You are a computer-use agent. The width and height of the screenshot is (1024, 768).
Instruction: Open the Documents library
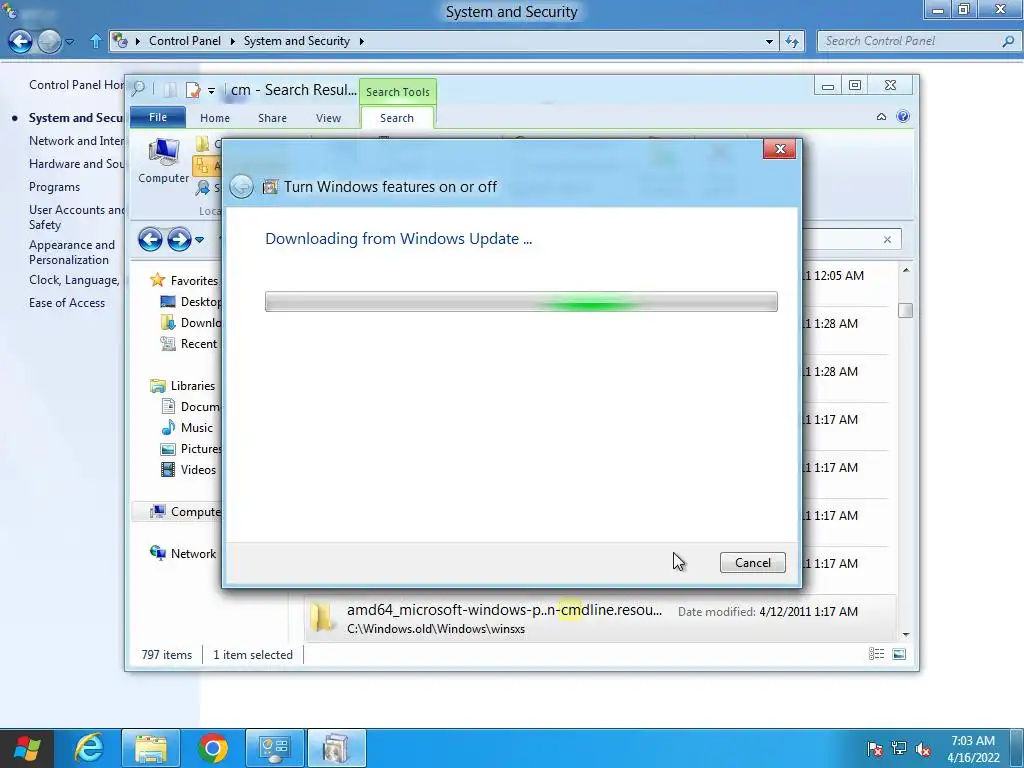point(191,406)
